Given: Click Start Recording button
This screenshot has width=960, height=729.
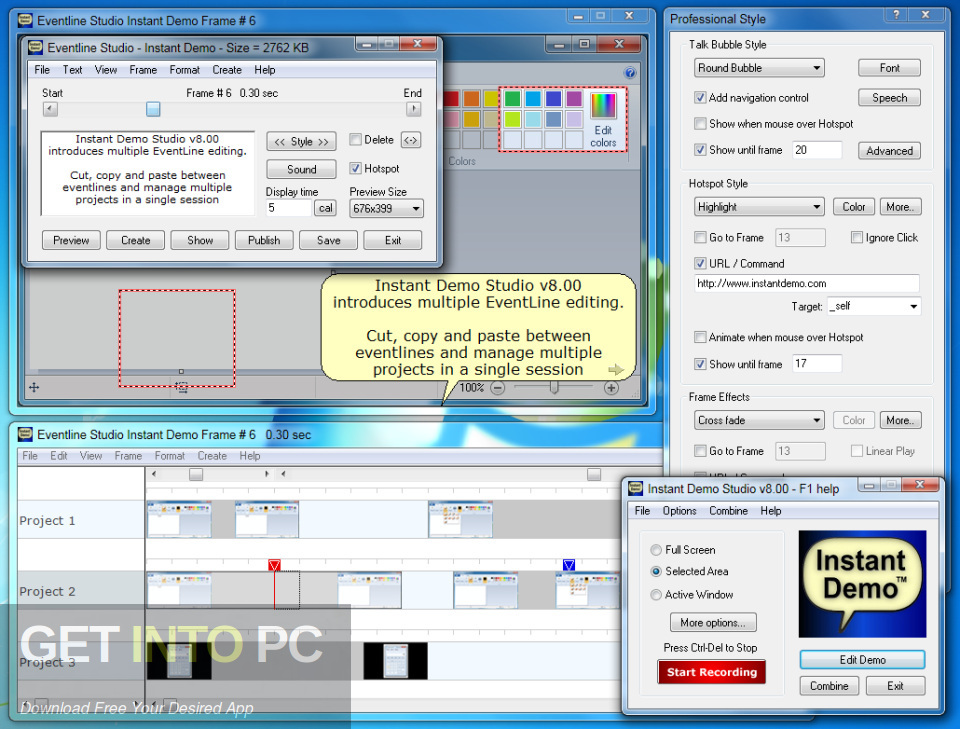Looking at the screenshot, I should point(711,672).
